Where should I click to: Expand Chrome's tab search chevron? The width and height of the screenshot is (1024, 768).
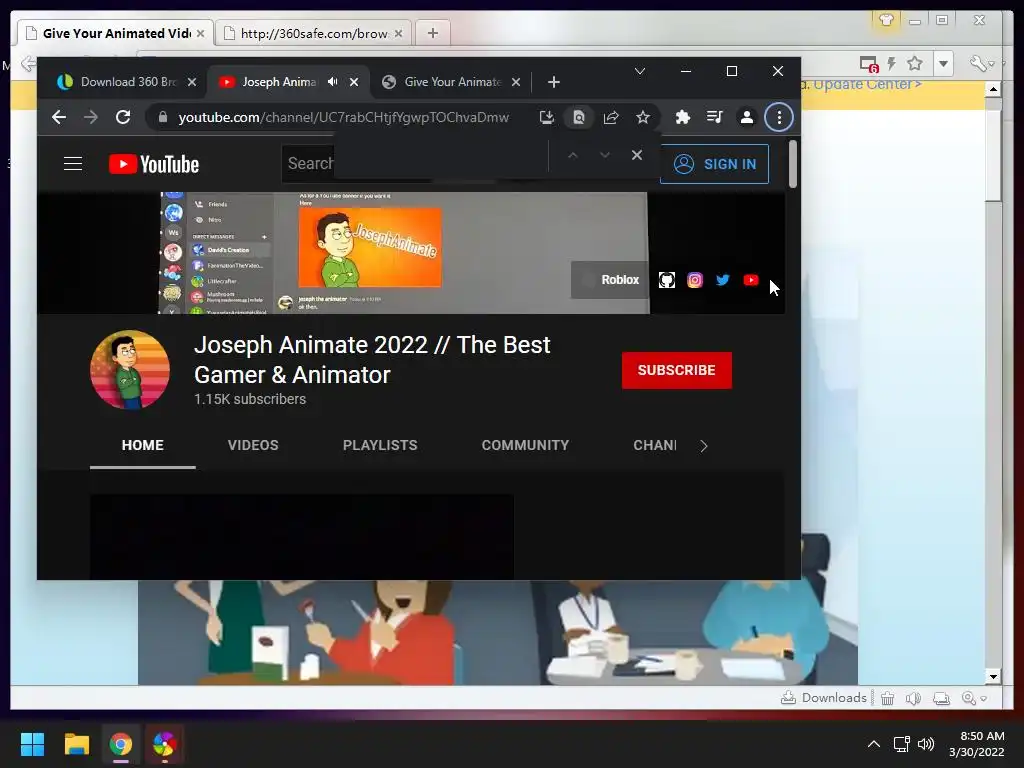(640, 71)
